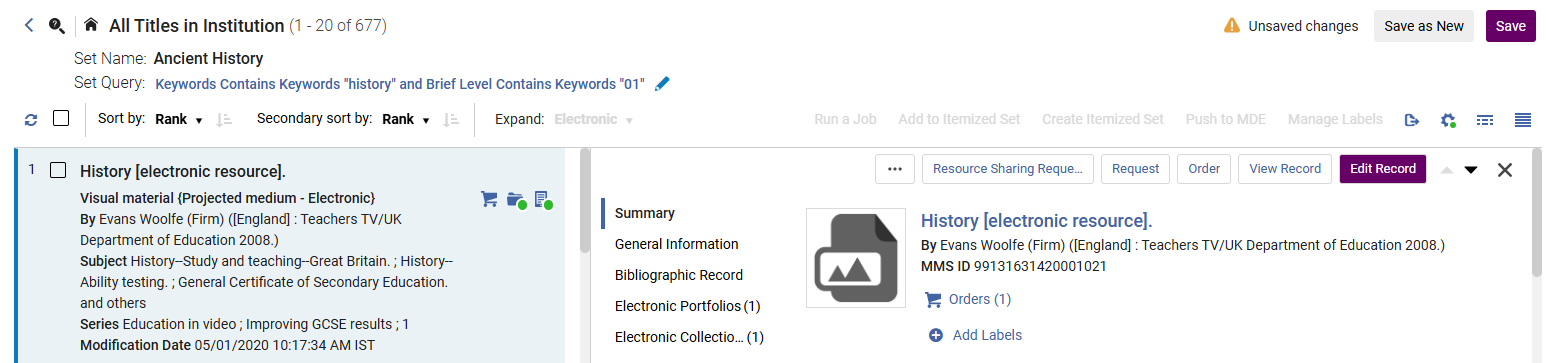Edit set query with pencil icon
Image resolution: width=1546 pixels, height=363 pixels.
tap(662, 84)
